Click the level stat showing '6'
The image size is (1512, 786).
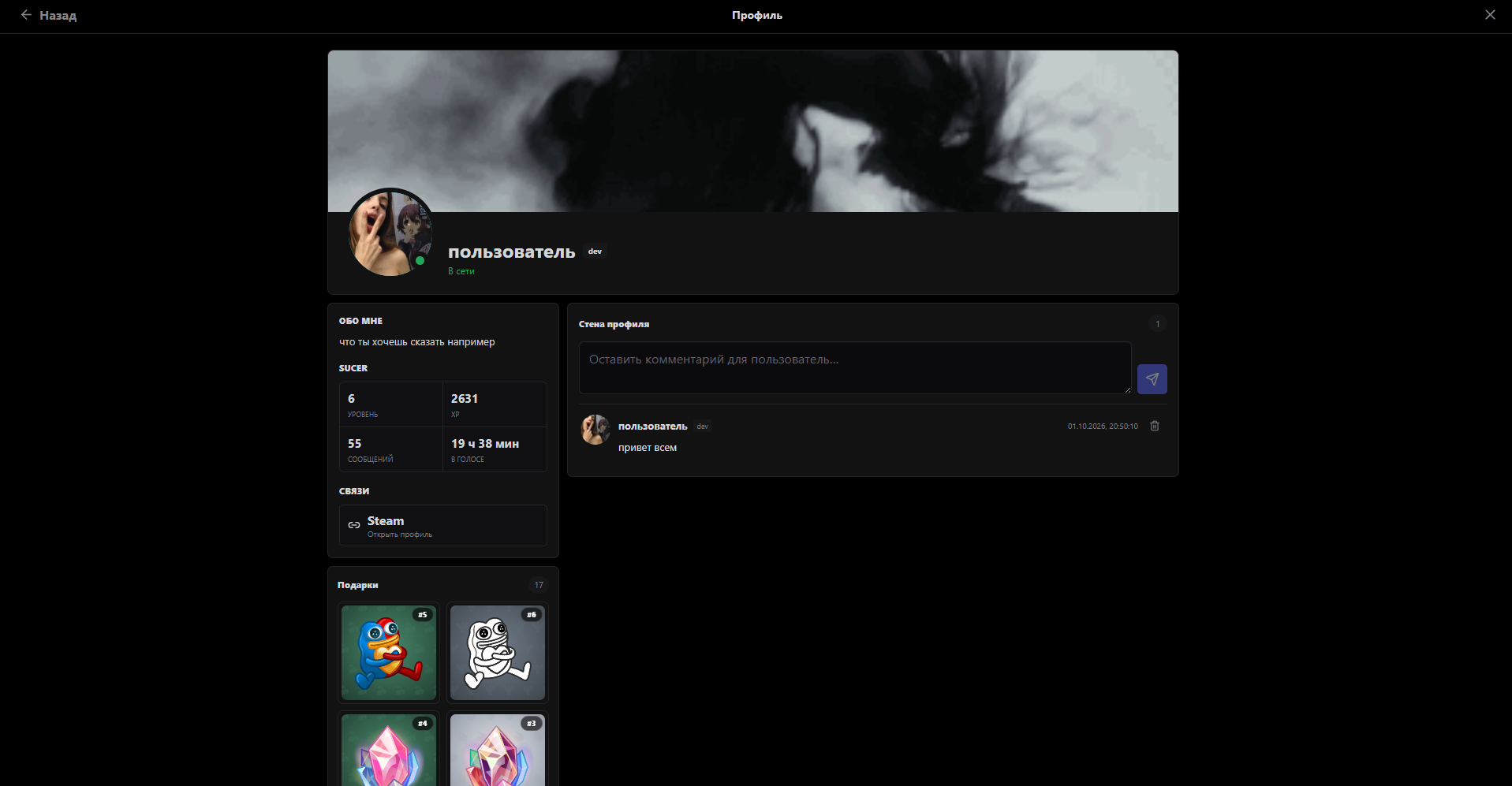[x=391, y=405]
